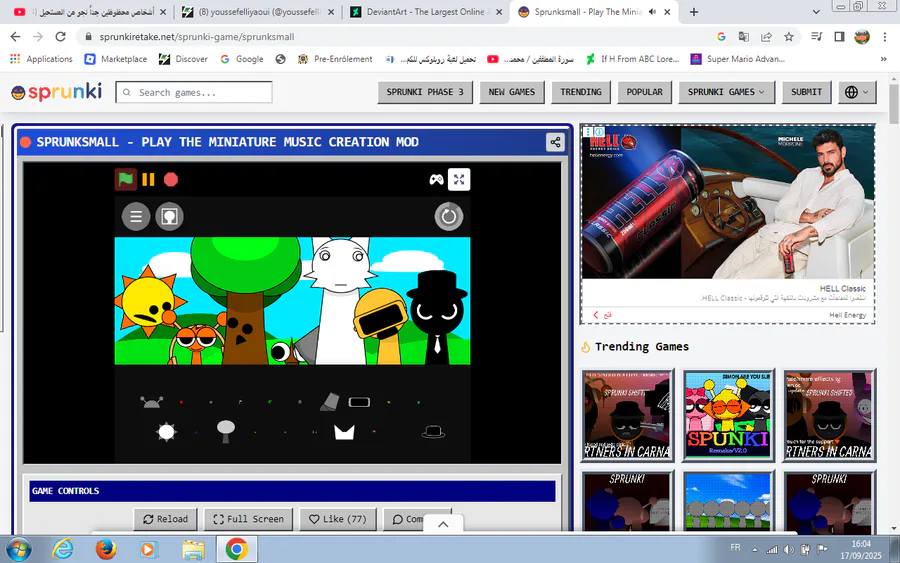Expand the bottom chevron-up panel tab

click(443, 524)
